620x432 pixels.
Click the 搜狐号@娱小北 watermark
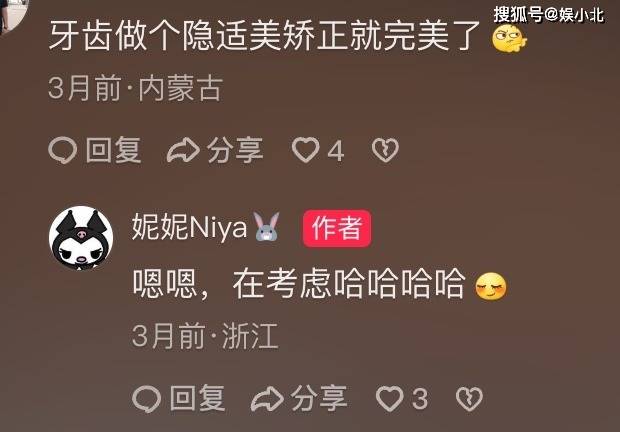coord(548,15)
